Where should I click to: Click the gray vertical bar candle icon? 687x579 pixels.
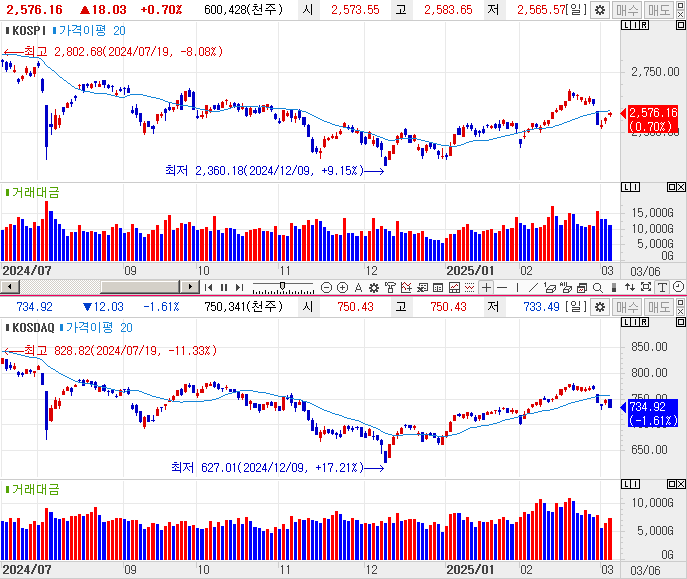pyautogui.click(x=614, y=287)
